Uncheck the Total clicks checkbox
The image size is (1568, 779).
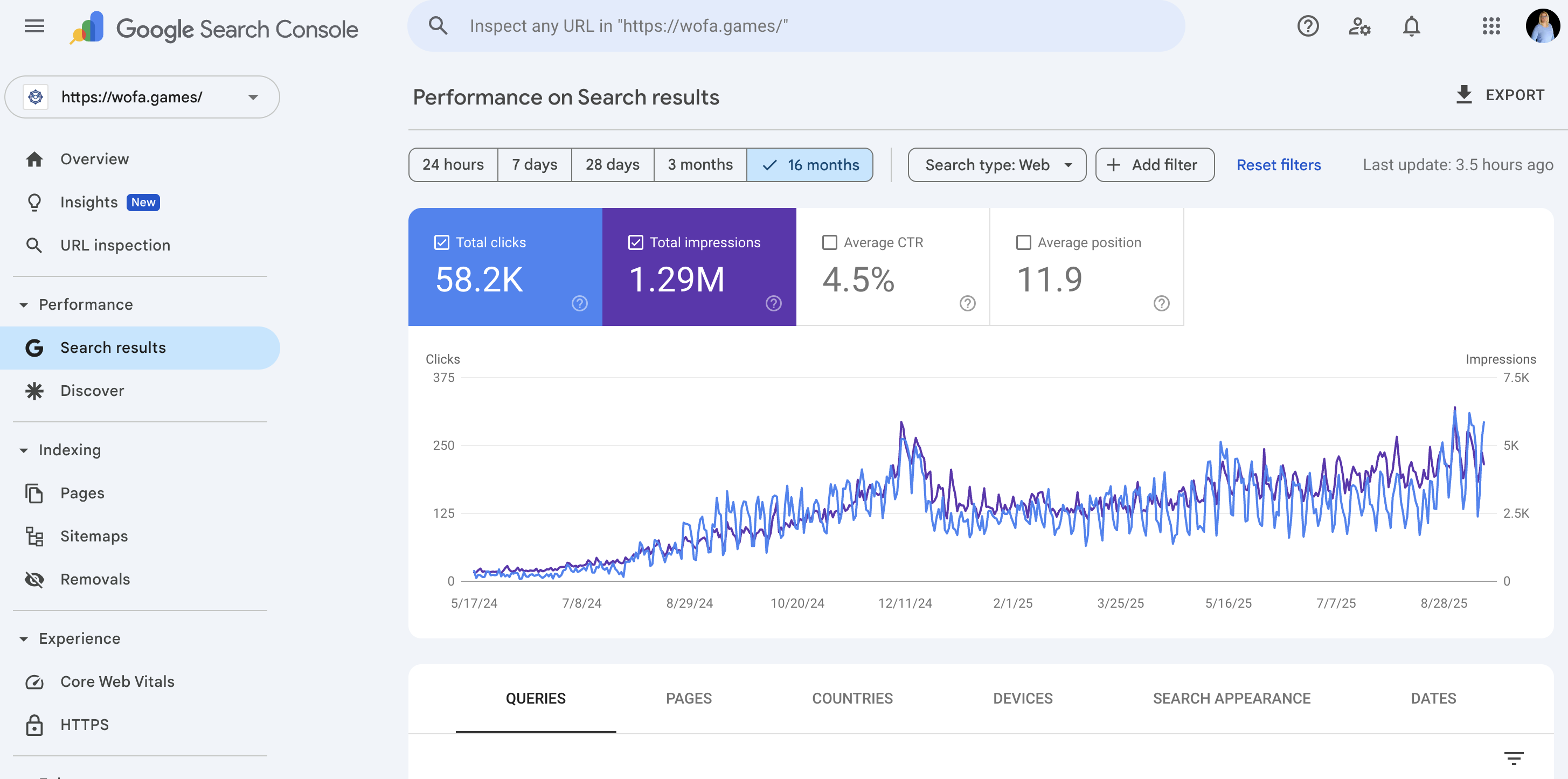(442, 242)
